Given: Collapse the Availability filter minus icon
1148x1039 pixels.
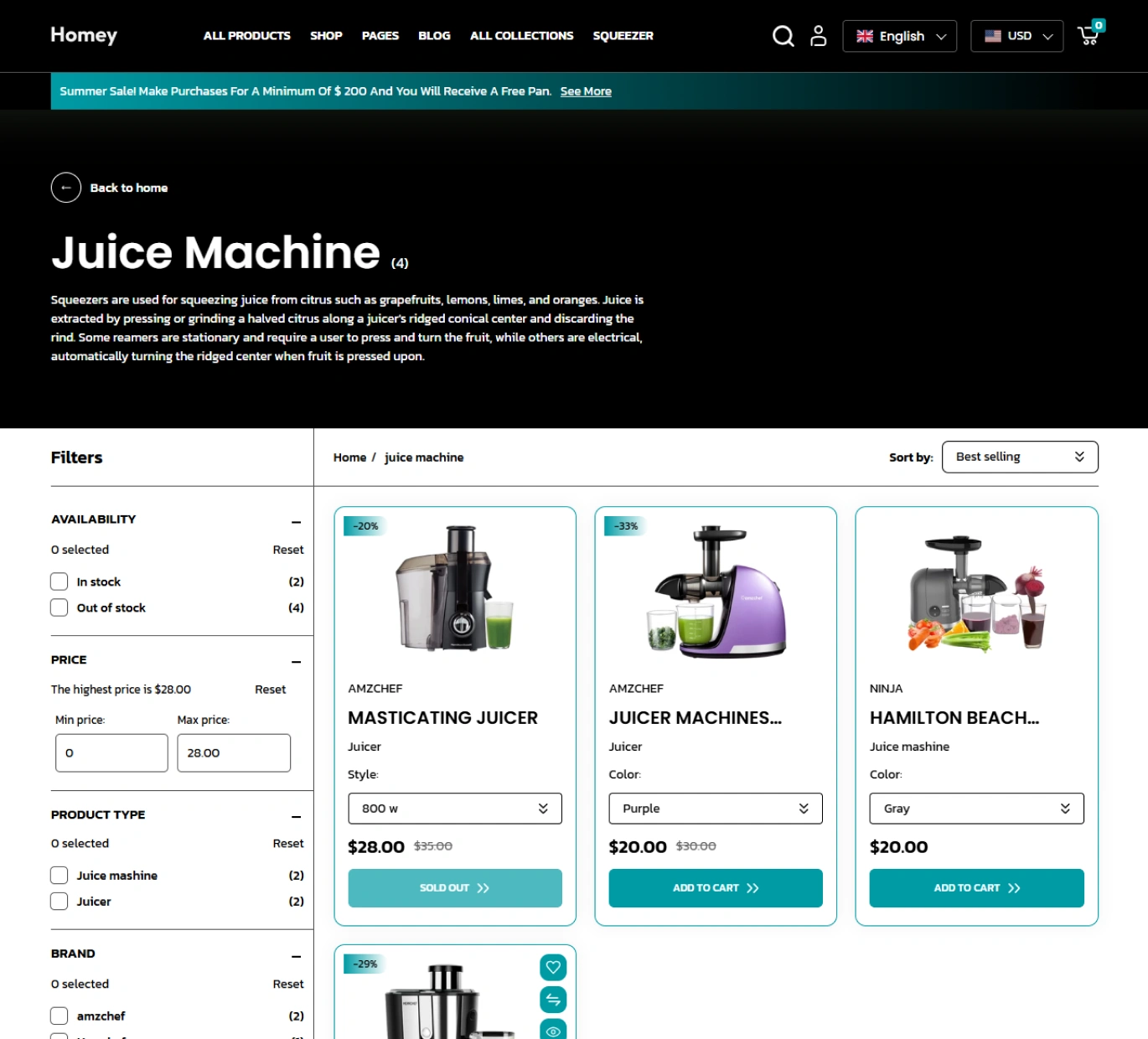Looking at the screenshot, I should [296, 522].
